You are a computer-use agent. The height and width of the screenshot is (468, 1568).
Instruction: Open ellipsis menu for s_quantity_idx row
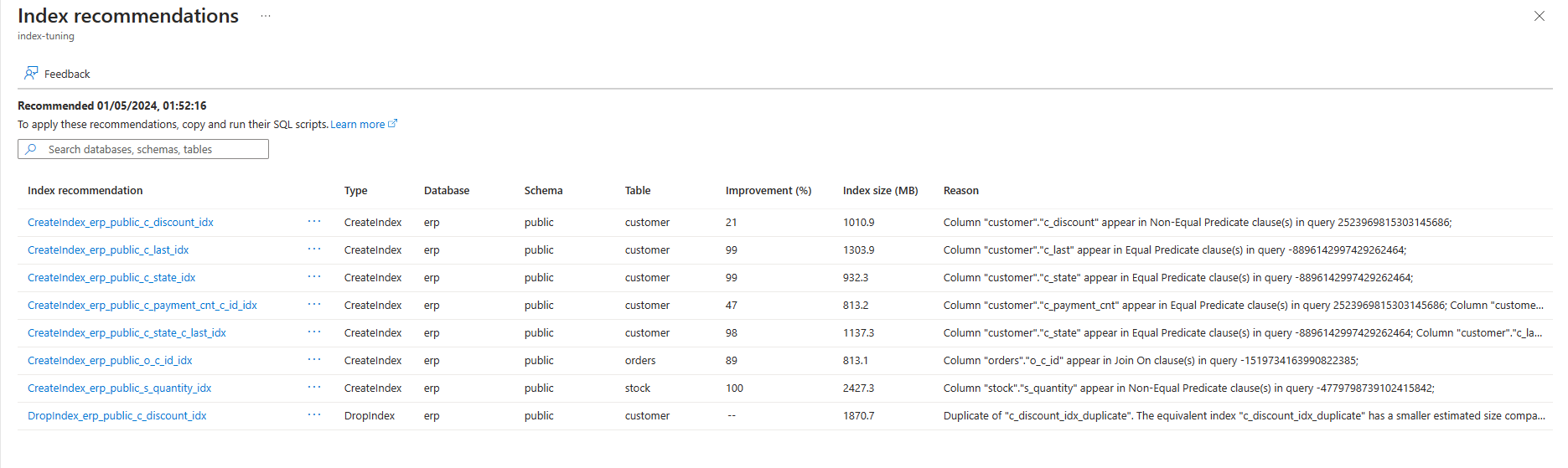[314, 388]
